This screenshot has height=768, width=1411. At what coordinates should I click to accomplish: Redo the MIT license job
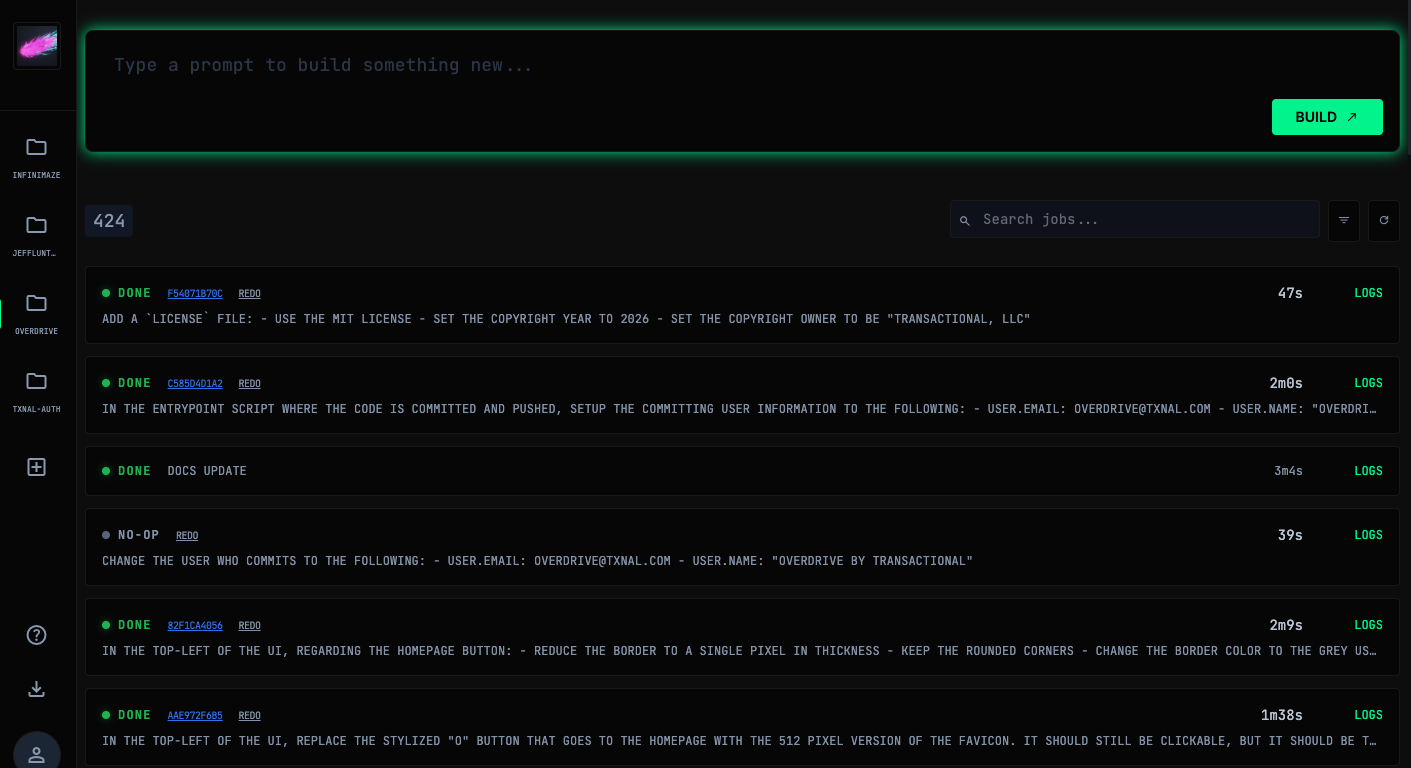(x=249, y=294)
